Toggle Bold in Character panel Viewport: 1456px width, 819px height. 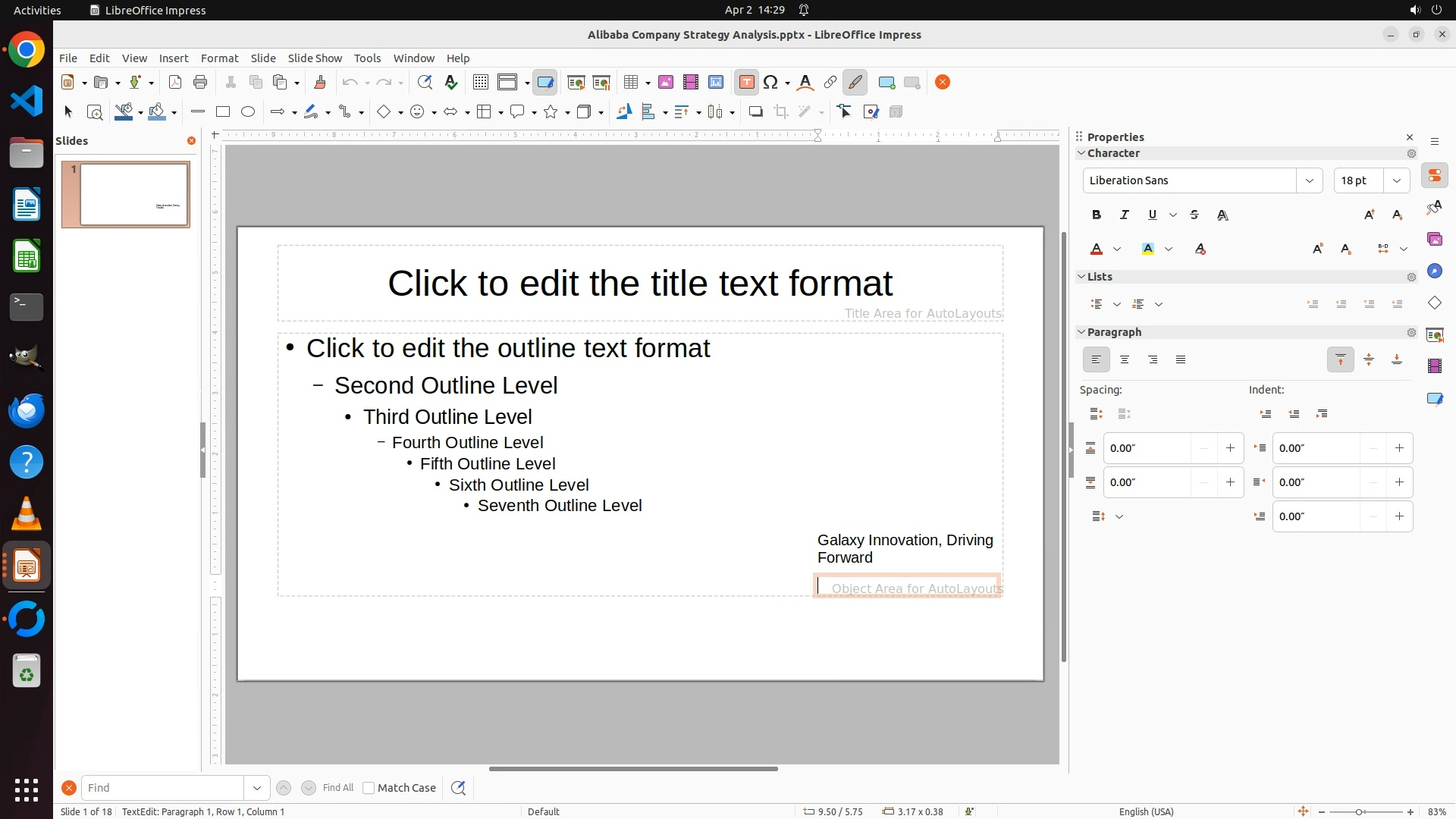click(1096, 215)
